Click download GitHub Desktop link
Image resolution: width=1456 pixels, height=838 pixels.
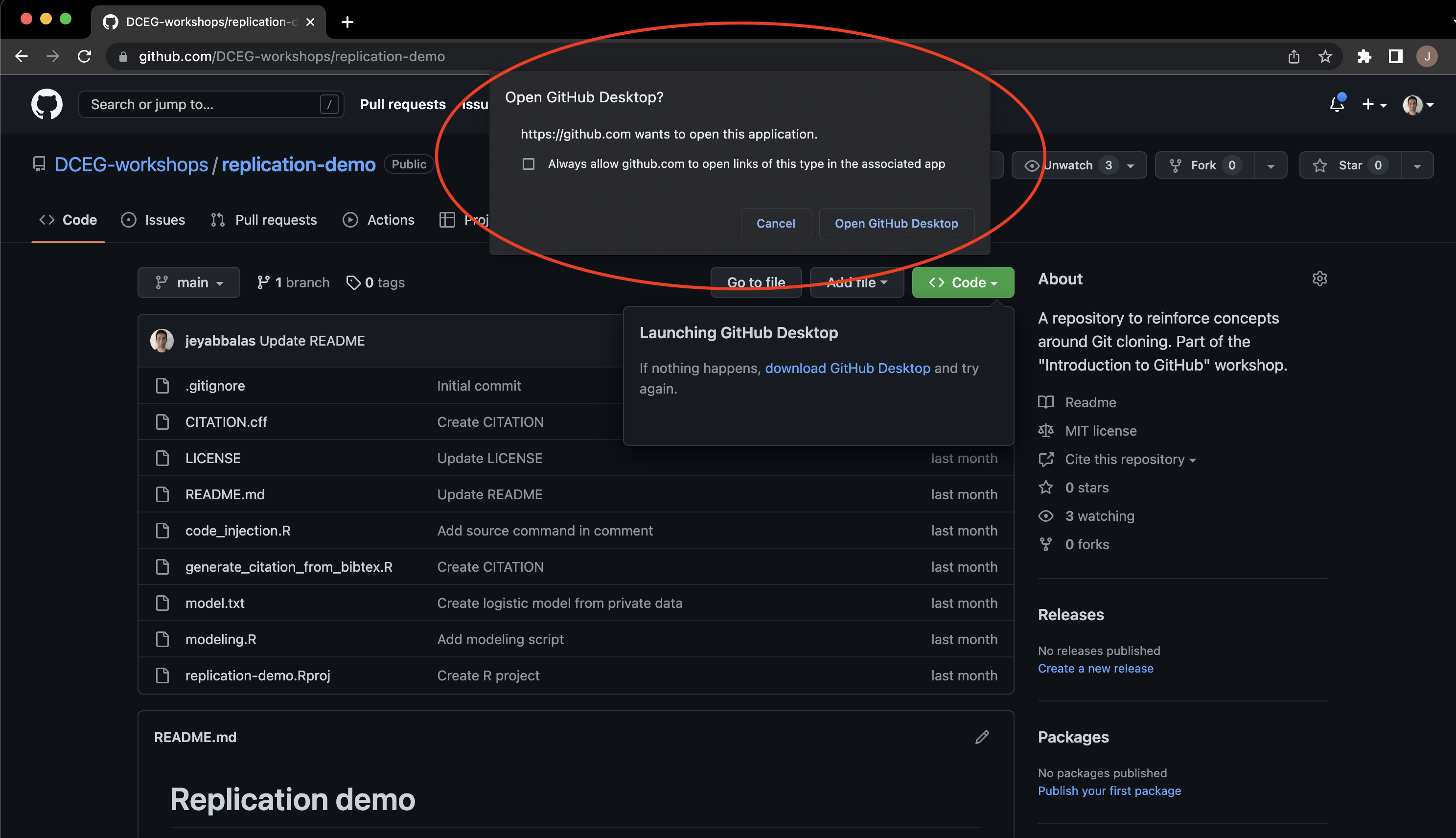click(x=847, y=368)
